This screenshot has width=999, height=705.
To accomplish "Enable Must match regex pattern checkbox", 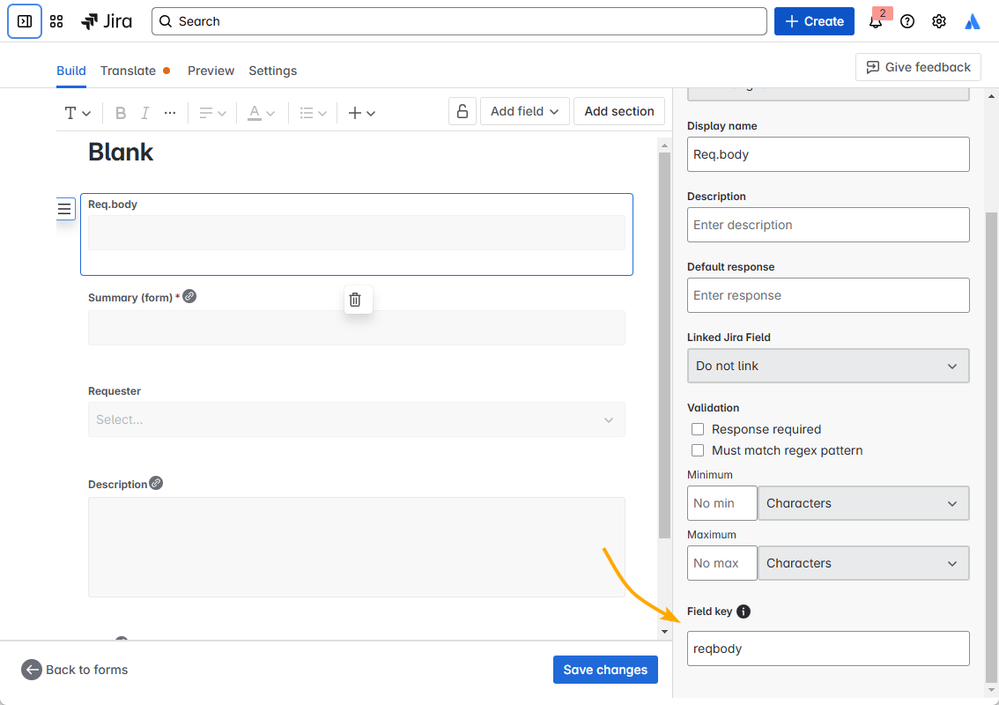I will click(698, 450).
